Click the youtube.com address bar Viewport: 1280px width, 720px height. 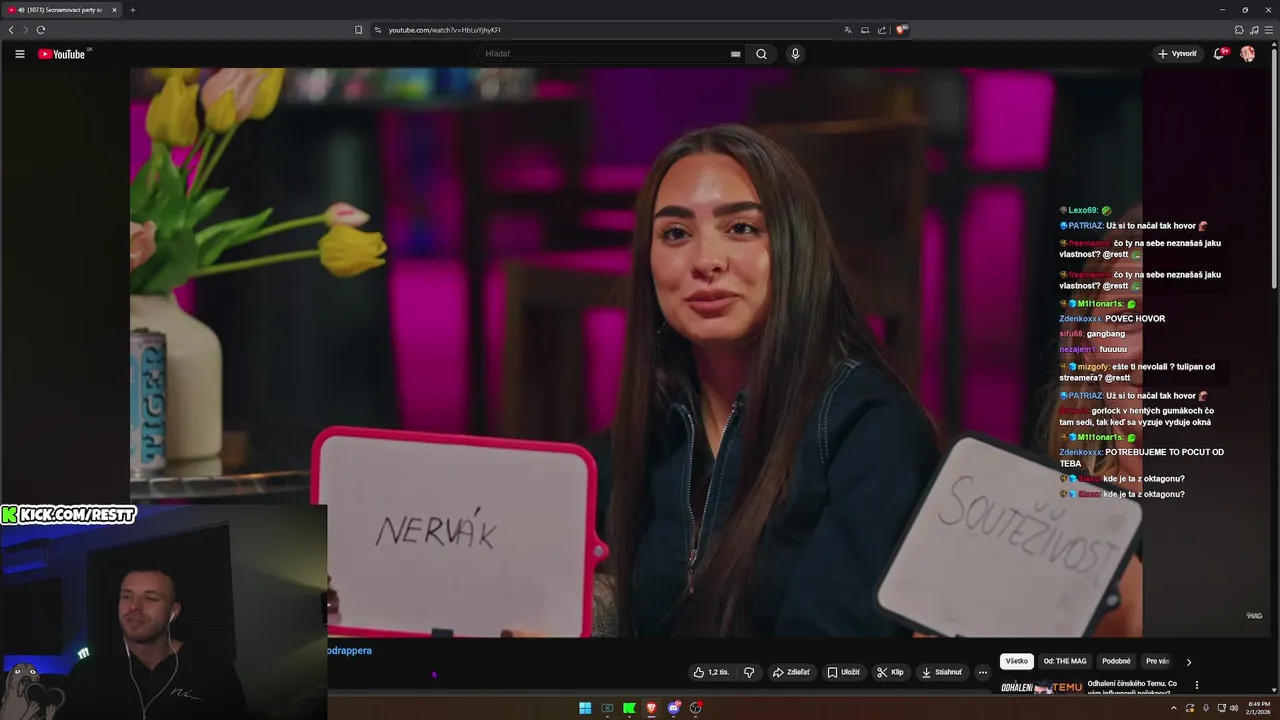(600, 30)
